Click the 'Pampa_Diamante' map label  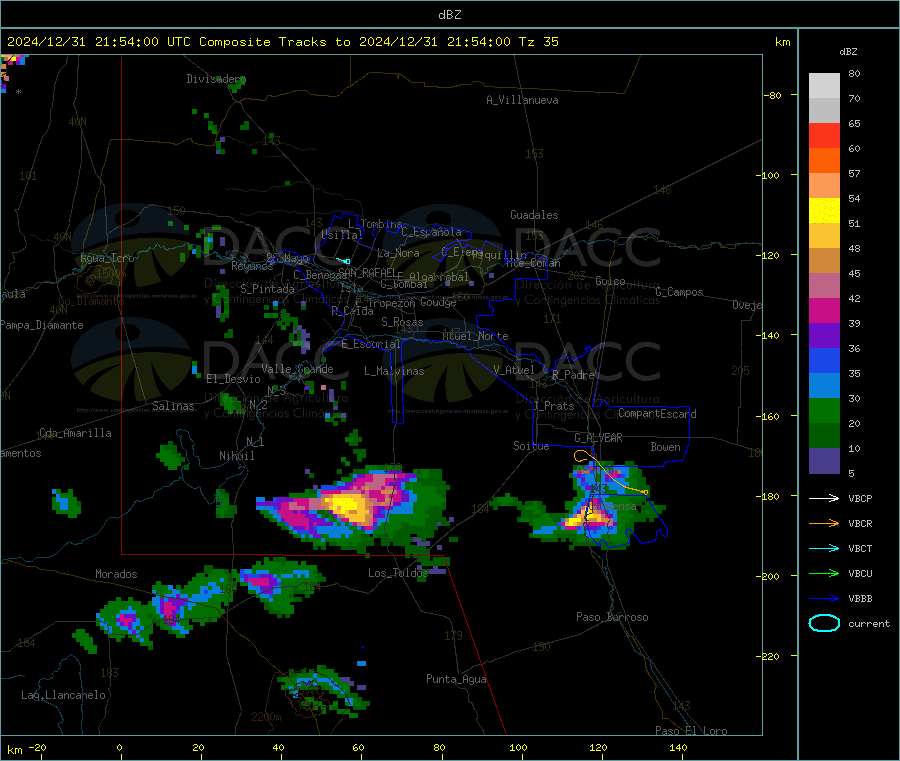pyautogui.click(x=41, y=325)
